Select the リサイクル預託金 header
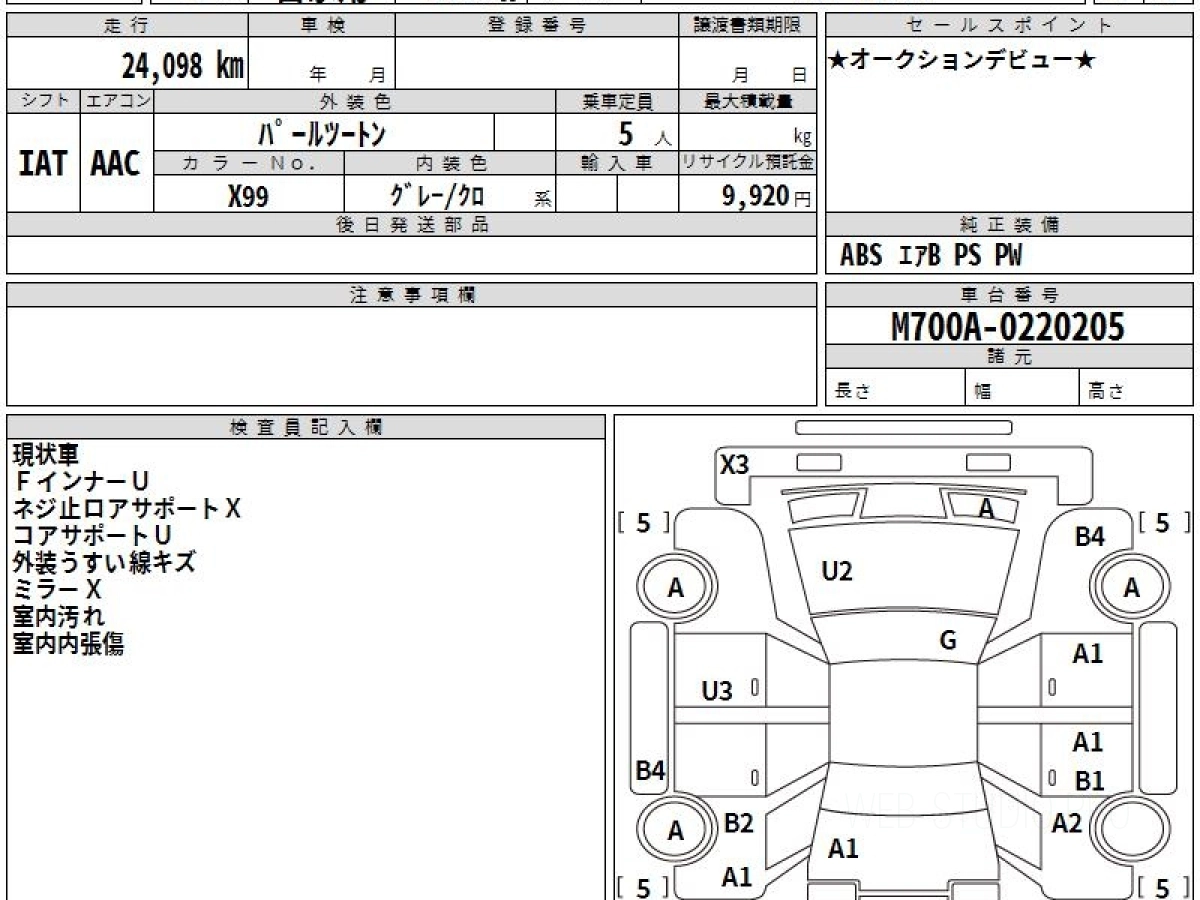This screenshot has width=1200, height=900. click(x=747, y=163)
